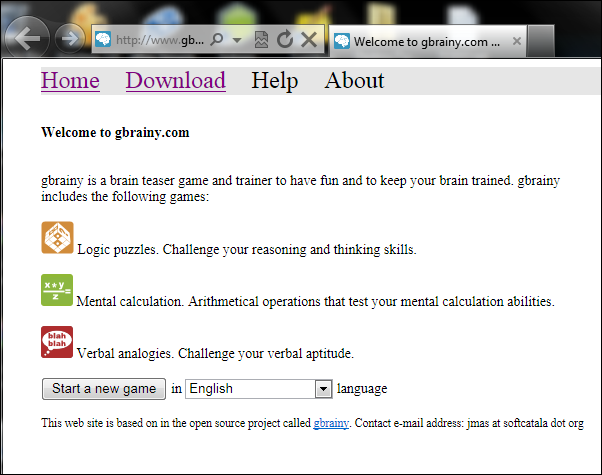The image size is (602, 475).
Task: Go forward with the browser Forward arrow
Action: (69, 38)
